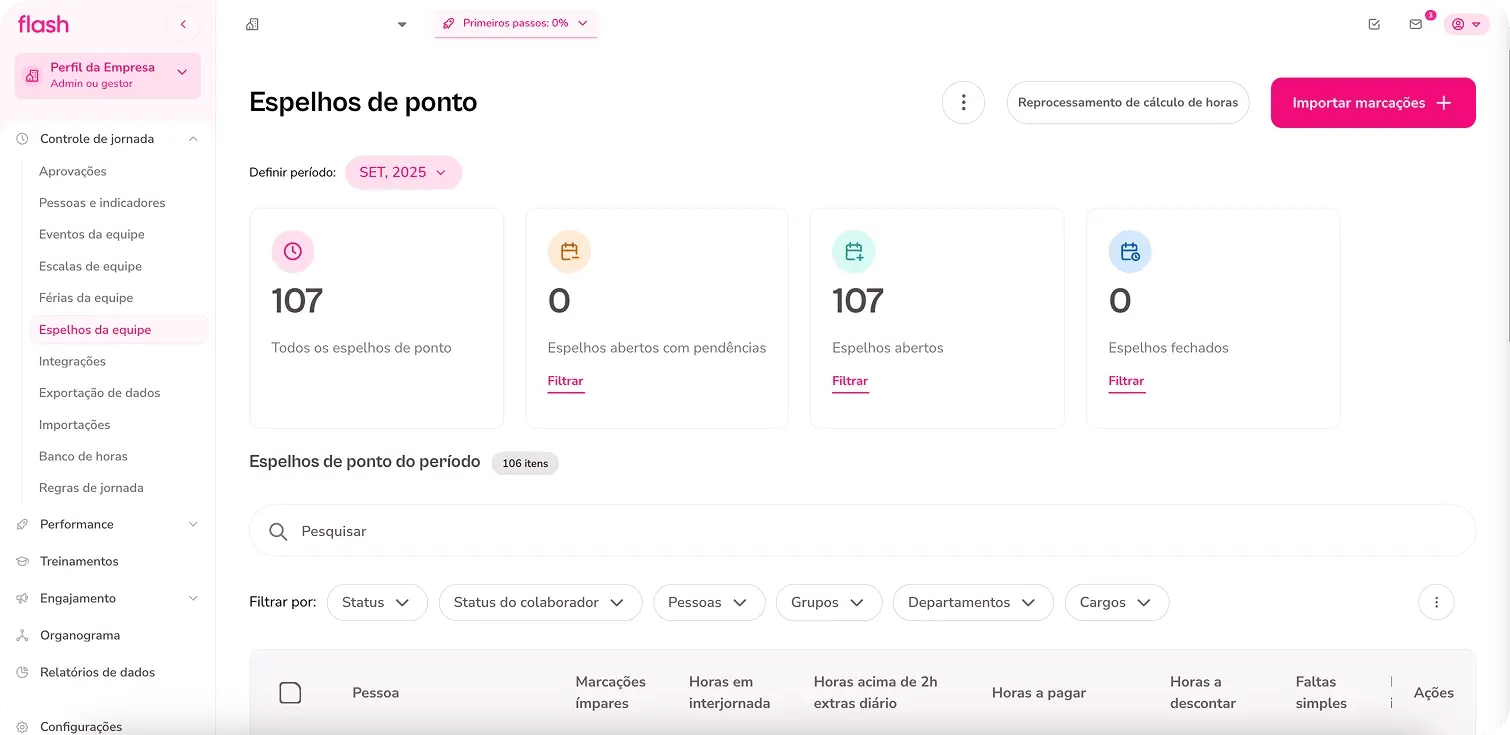Open the user account avatar menu
The height and width of the screenshot is (735, 1510).
1466,24
